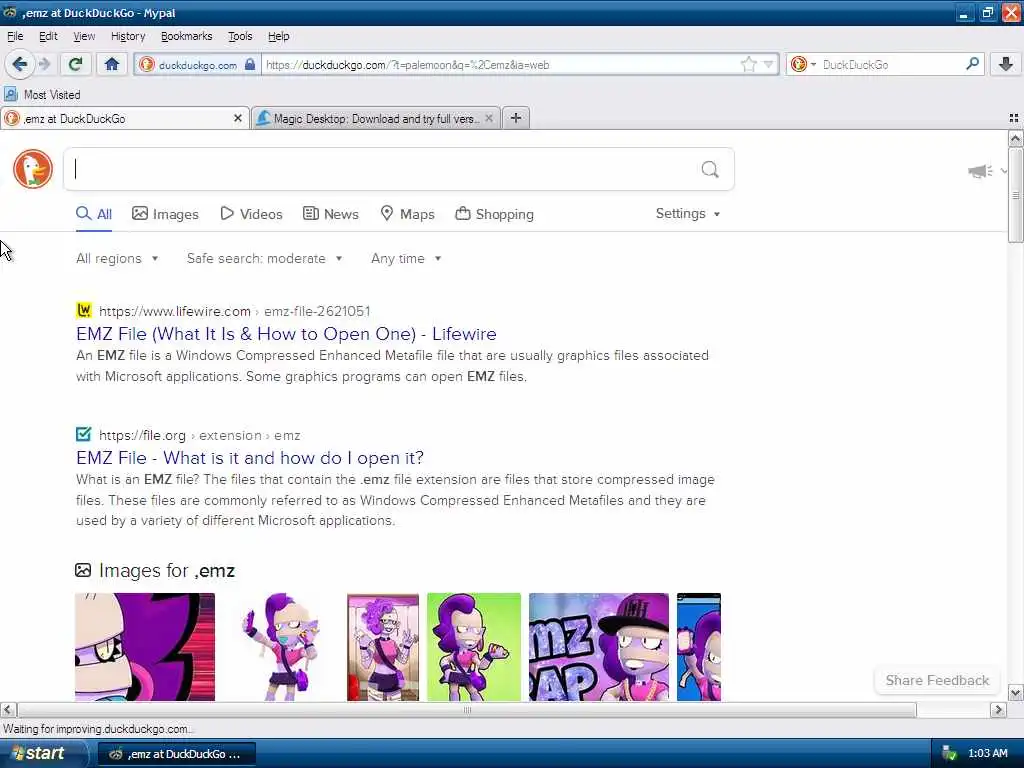Click the vertical scrollbar up arrow
Screen dimensions: 1024x768
point(1015,138)
